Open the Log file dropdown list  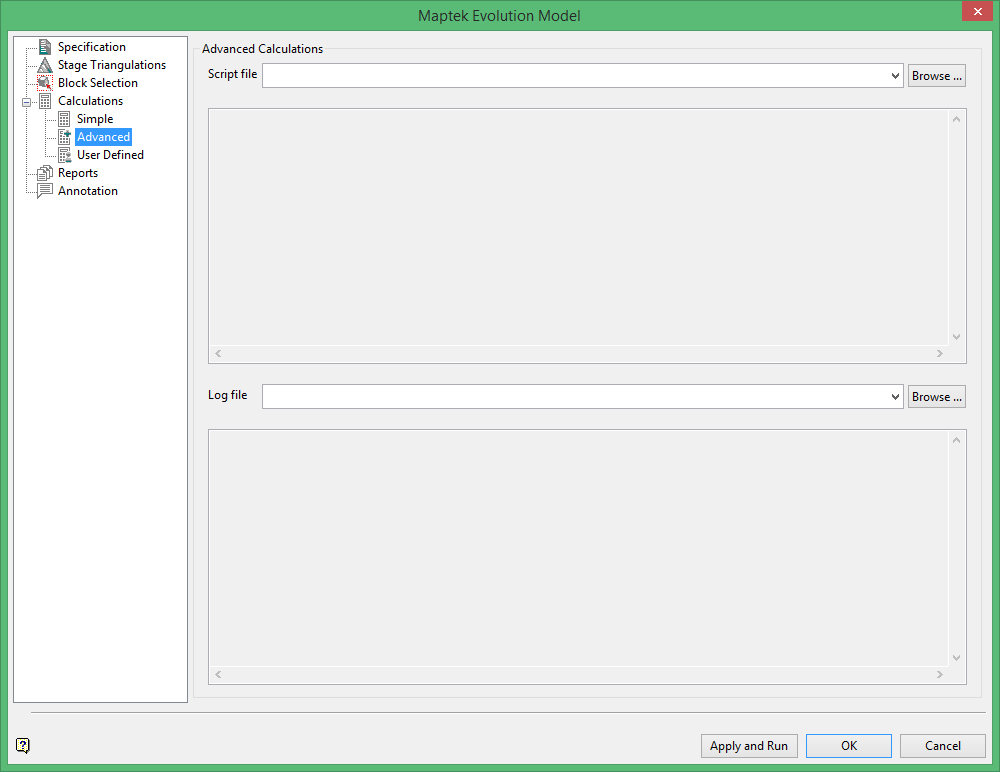pyautogui.click(x=895, y=396)
